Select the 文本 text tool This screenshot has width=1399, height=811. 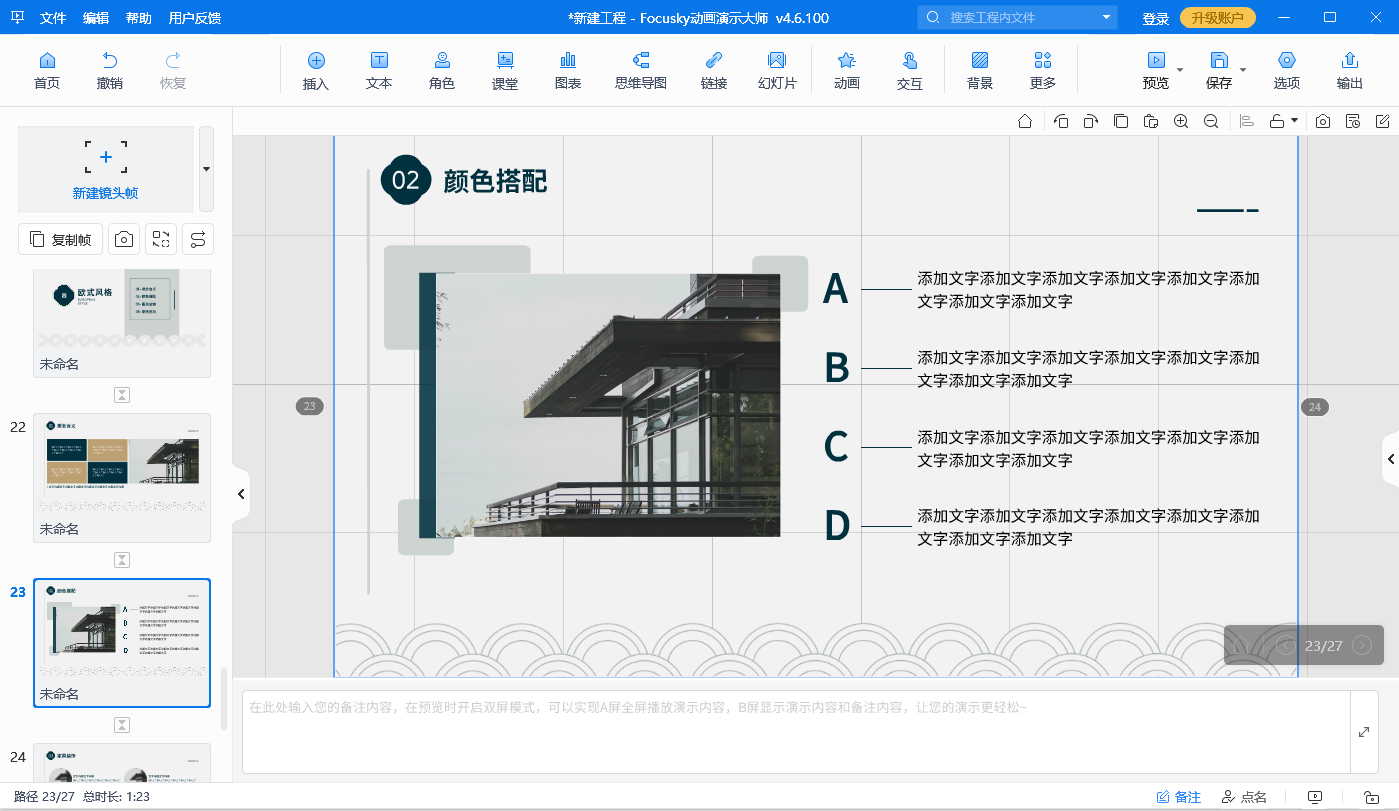pyautogui.click(x=379, y=70)
